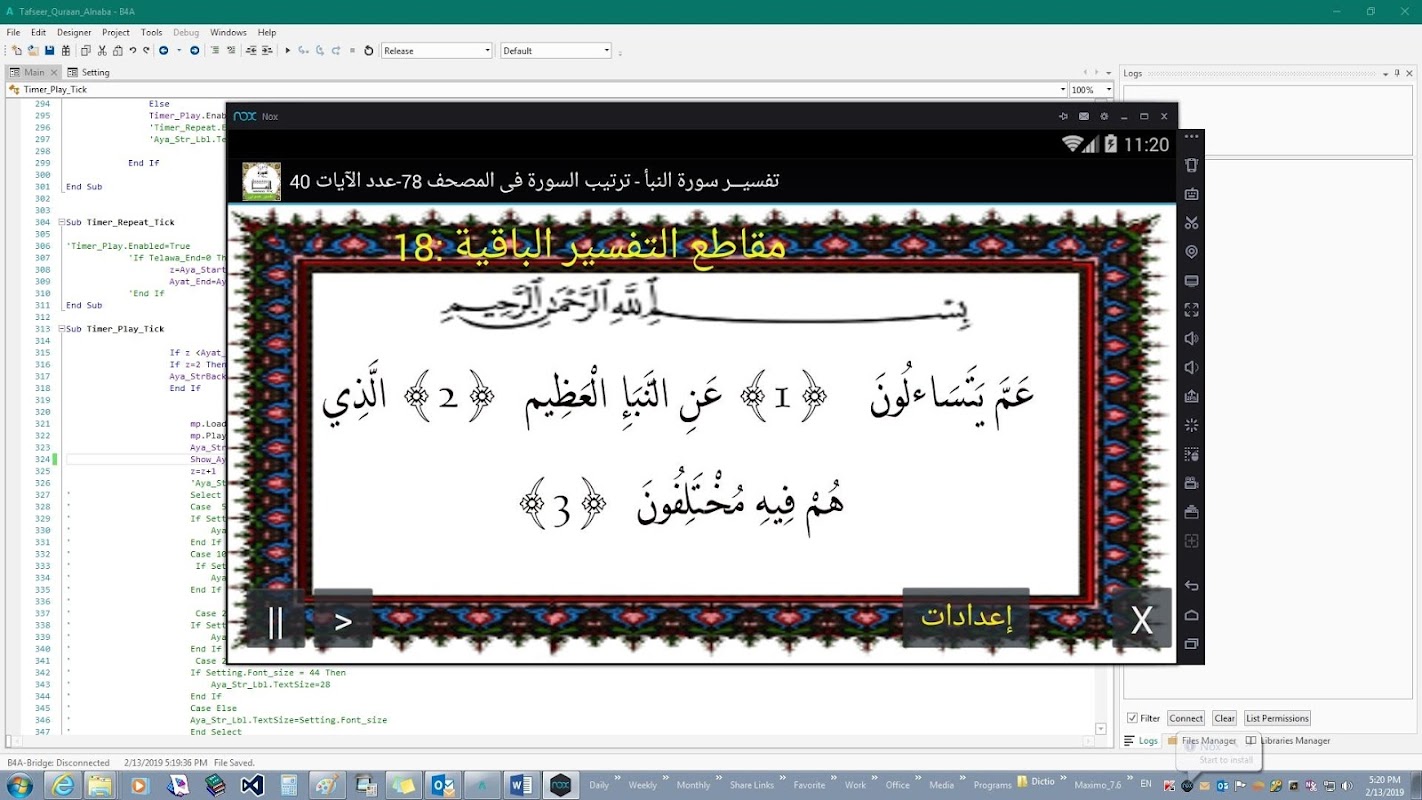
Task: Open Nox settings gear in title bar
Action: pyautogui.click(x=1104, y=116)
